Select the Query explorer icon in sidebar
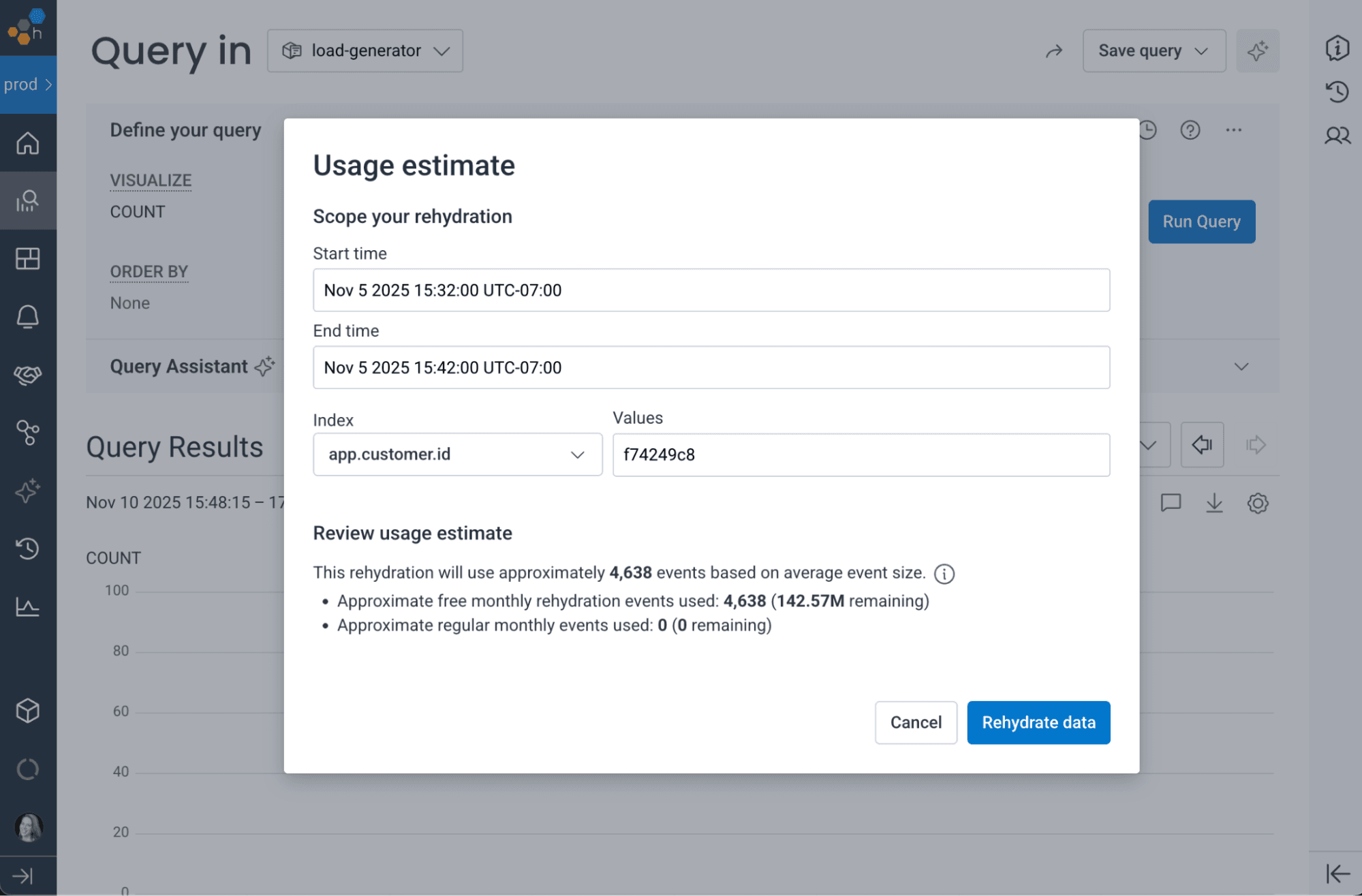Image resolution: width=1362 pixels, height=896 pixels. [28, 200]
